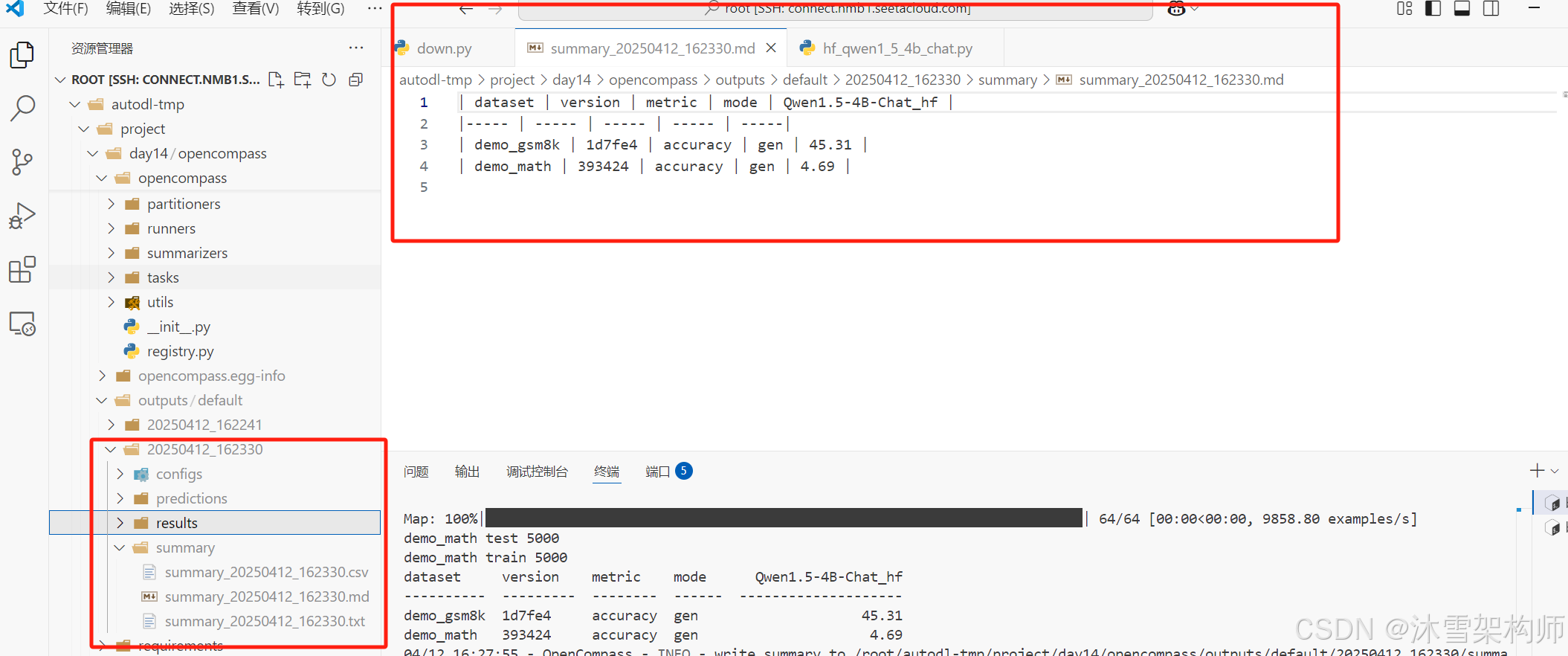Screen dimensions: 1568x656
Task: Toggle the bottom panel visibility
Action: (x=1462, y=9)
